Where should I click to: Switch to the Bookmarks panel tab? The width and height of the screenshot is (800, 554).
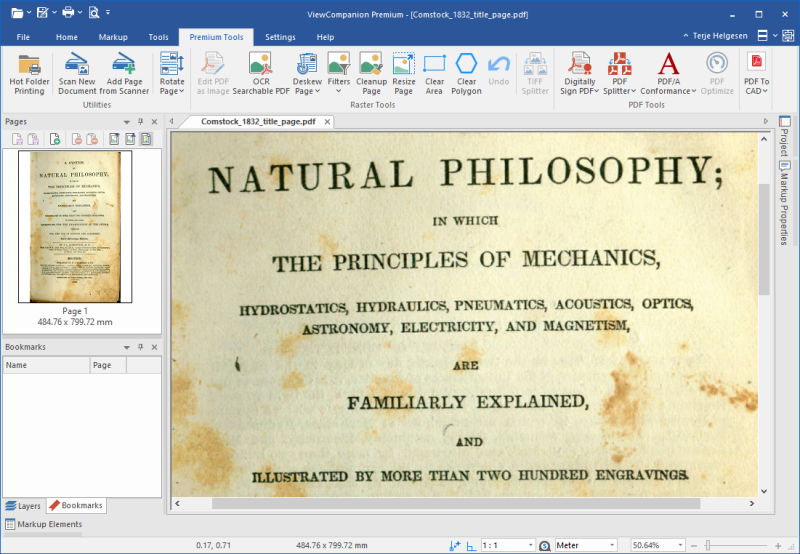tap(77, 506)
